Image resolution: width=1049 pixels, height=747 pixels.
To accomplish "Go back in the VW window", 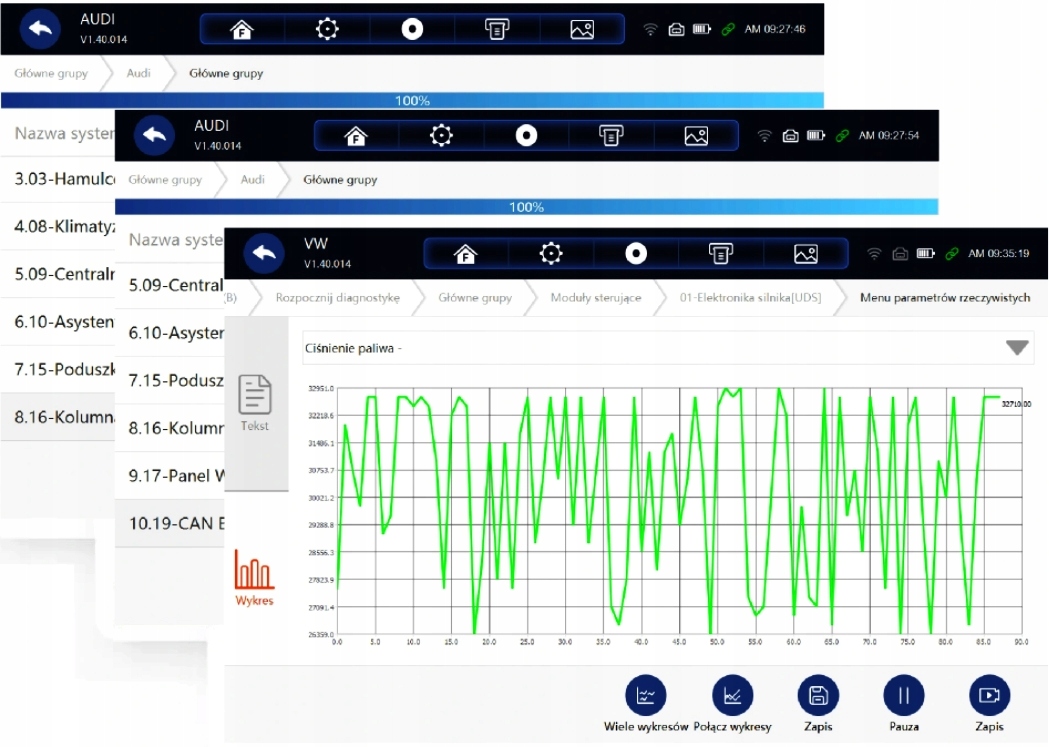I will pos(264,253).
